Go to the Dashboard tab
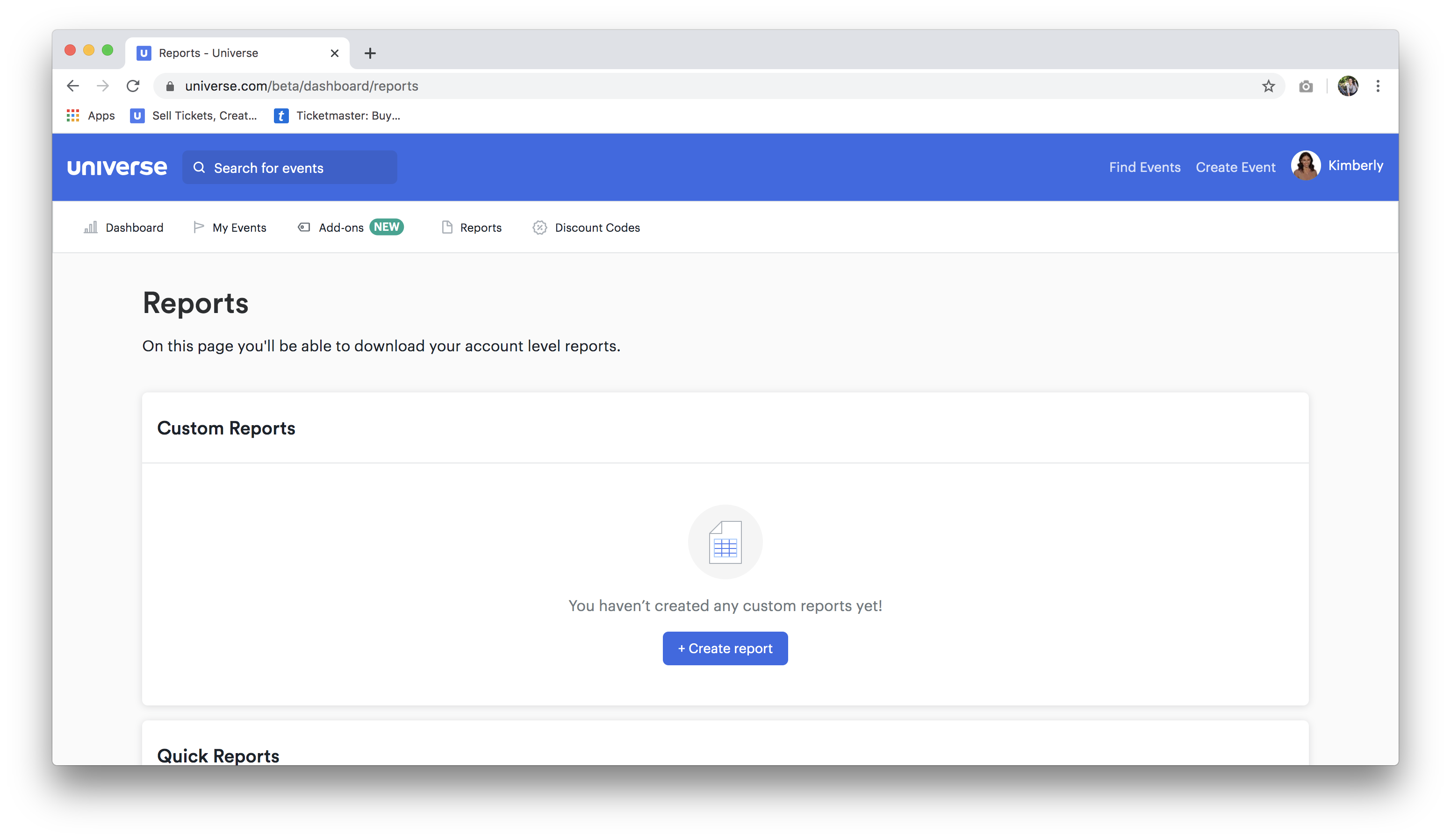 tap(124, 227)
